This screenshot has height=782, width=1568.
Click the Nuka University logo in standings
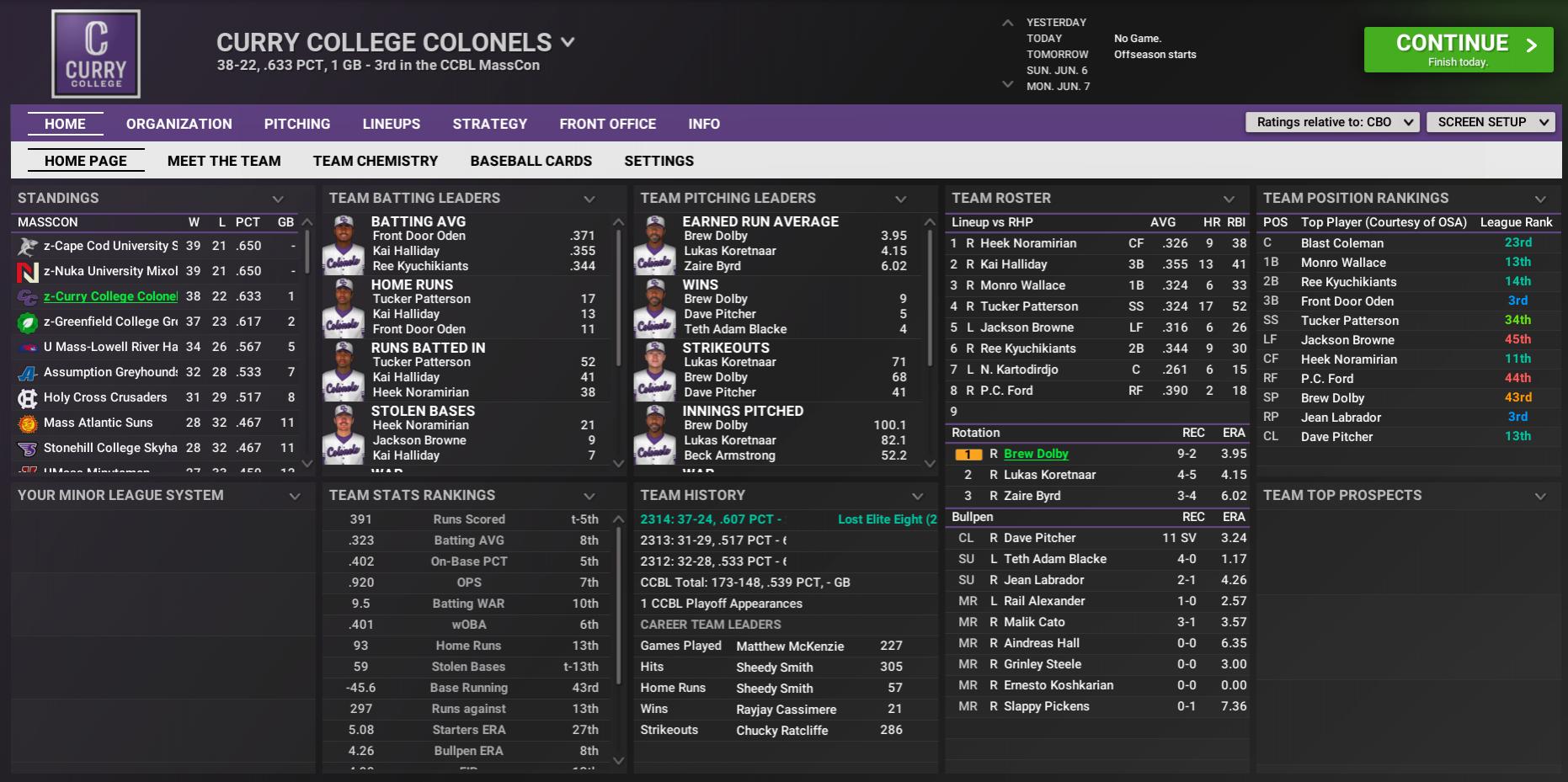pos(28,271)
